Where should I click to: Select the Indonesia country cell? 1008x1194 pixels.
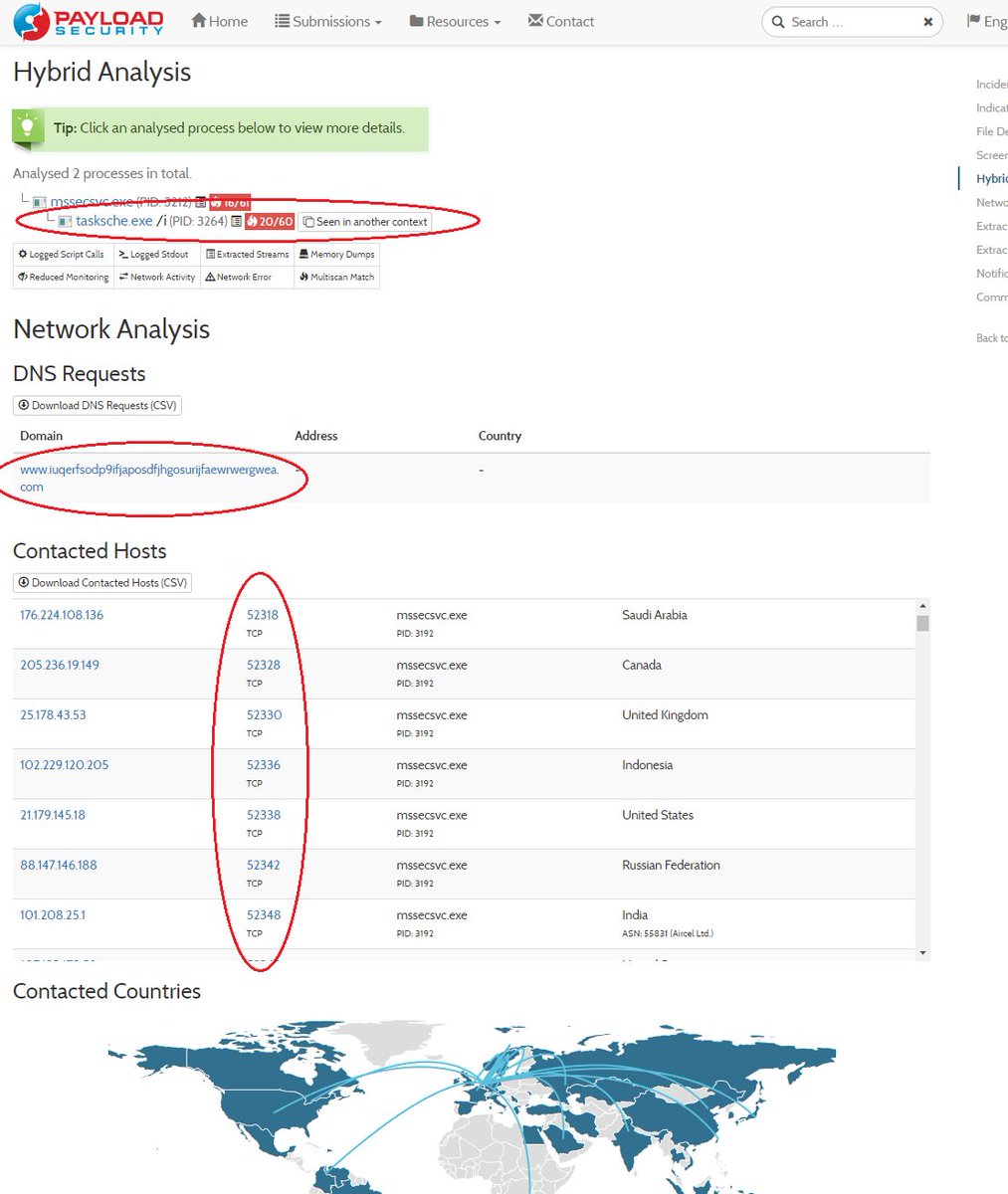coord(648,765)
